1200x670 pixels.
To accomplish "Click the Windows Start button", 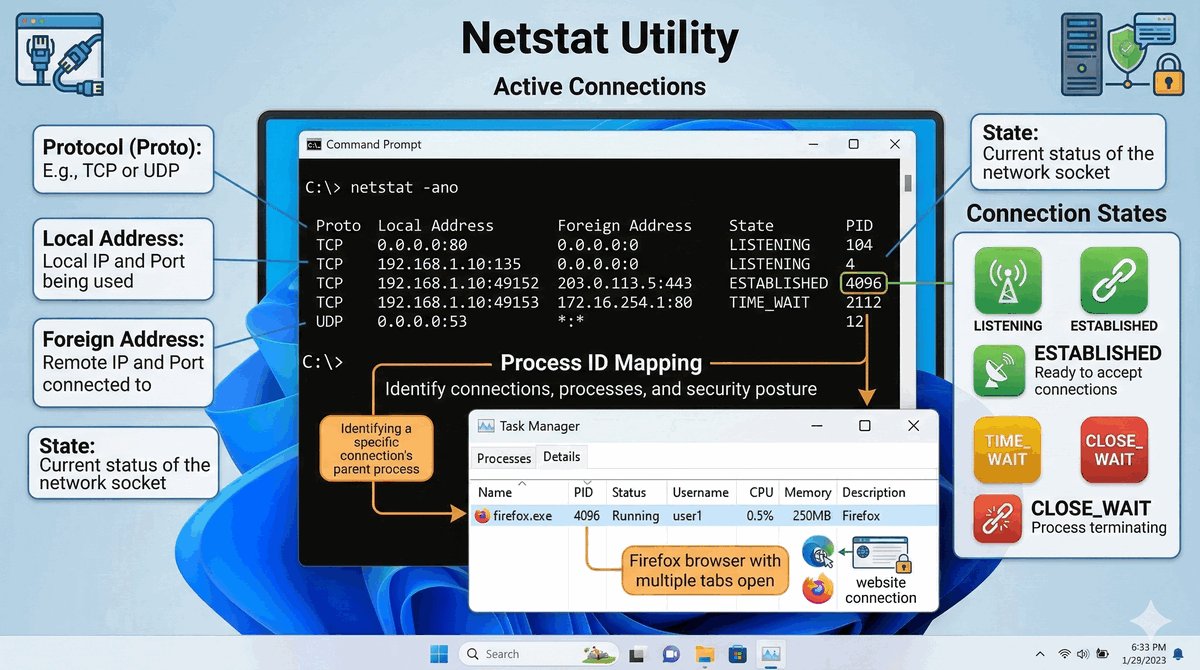I will pyautogui.click(x=438, y=654).
